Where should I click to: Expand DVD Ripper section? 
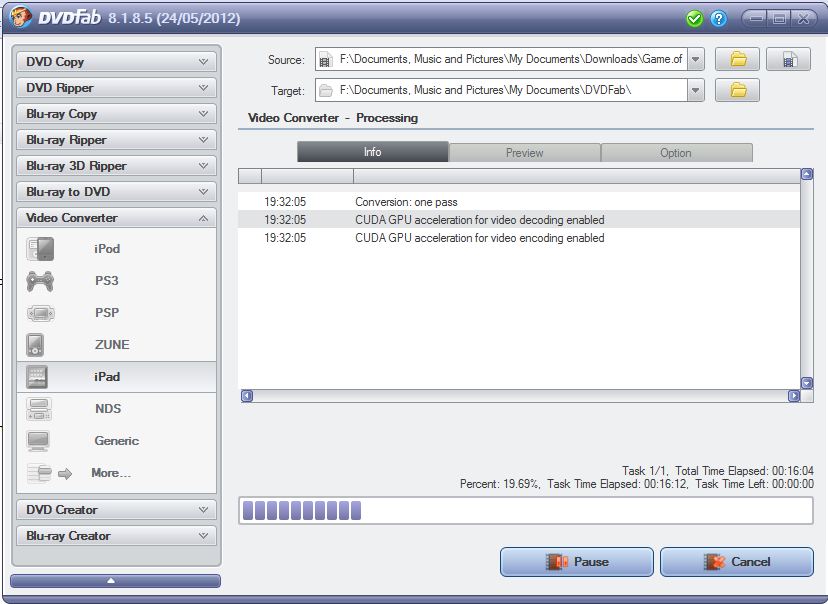116,88
